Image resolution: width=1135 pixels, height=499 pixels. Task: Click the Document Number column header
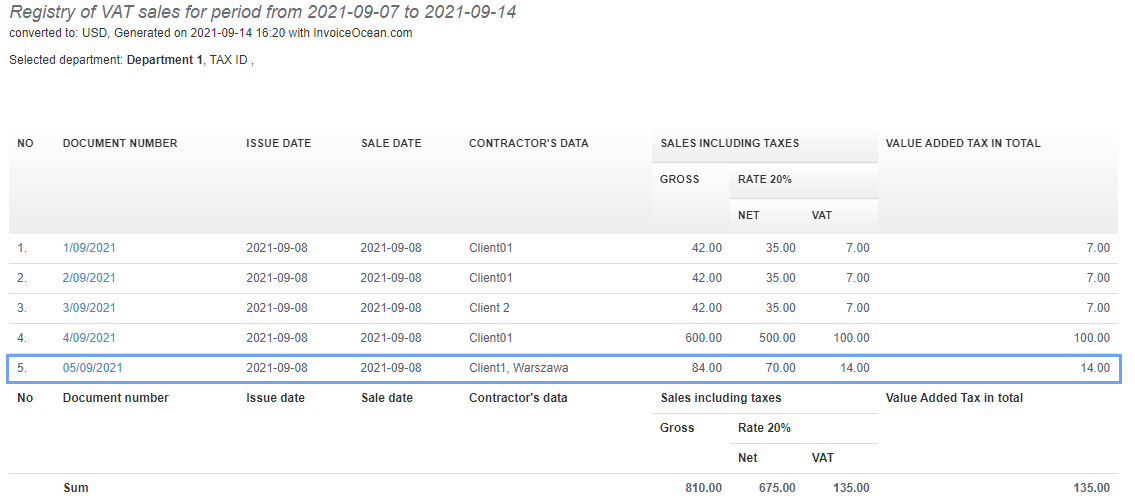[120, 143]
